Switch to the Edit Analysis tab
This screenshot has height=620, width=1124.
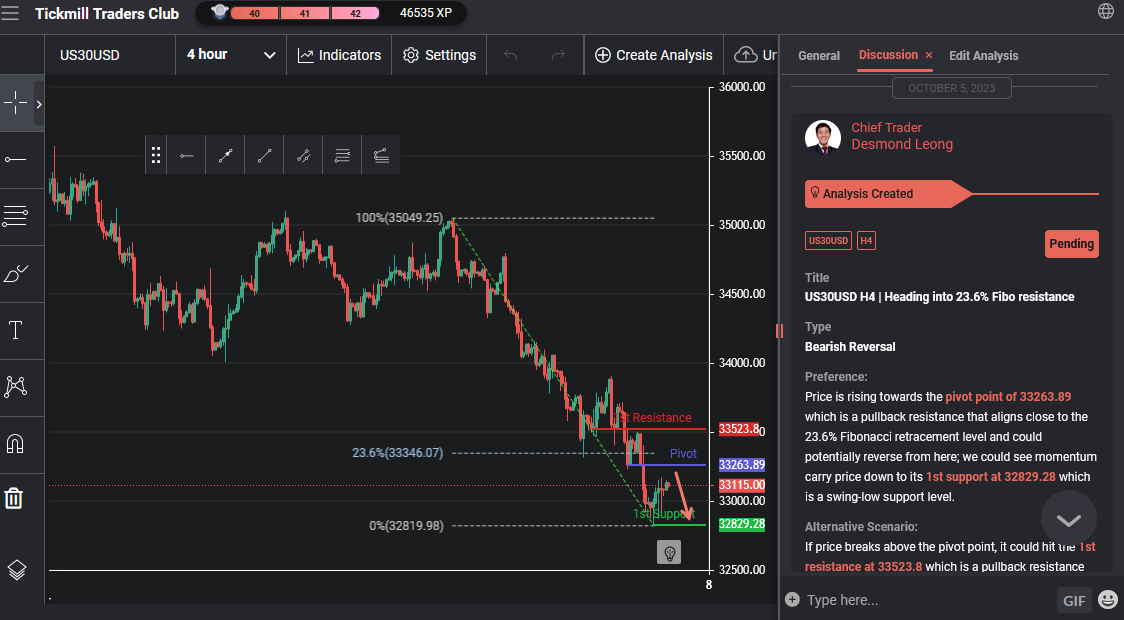click(984, 56)
